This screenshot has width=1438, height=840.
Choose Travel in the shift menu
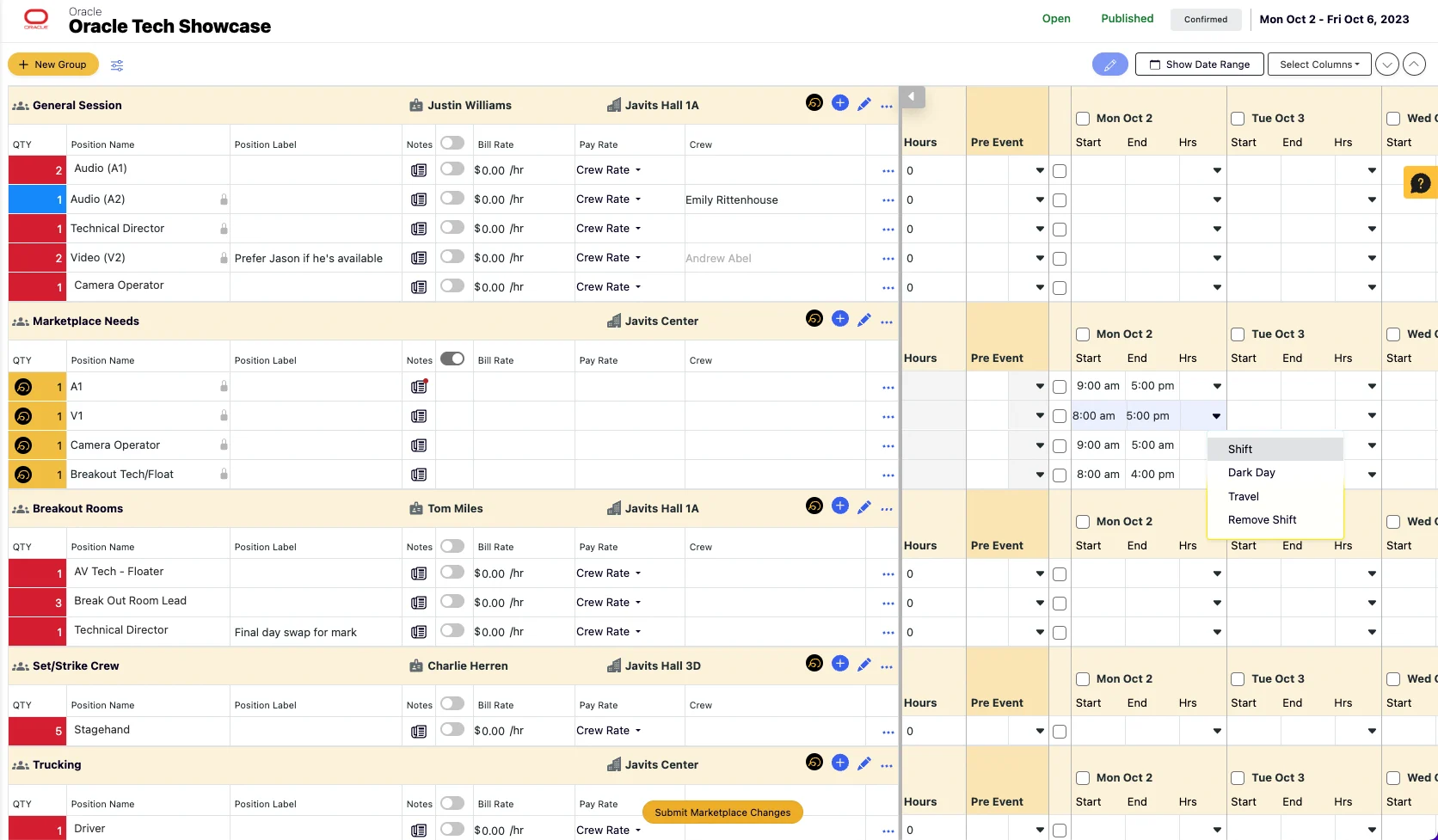coord(1275,496)
